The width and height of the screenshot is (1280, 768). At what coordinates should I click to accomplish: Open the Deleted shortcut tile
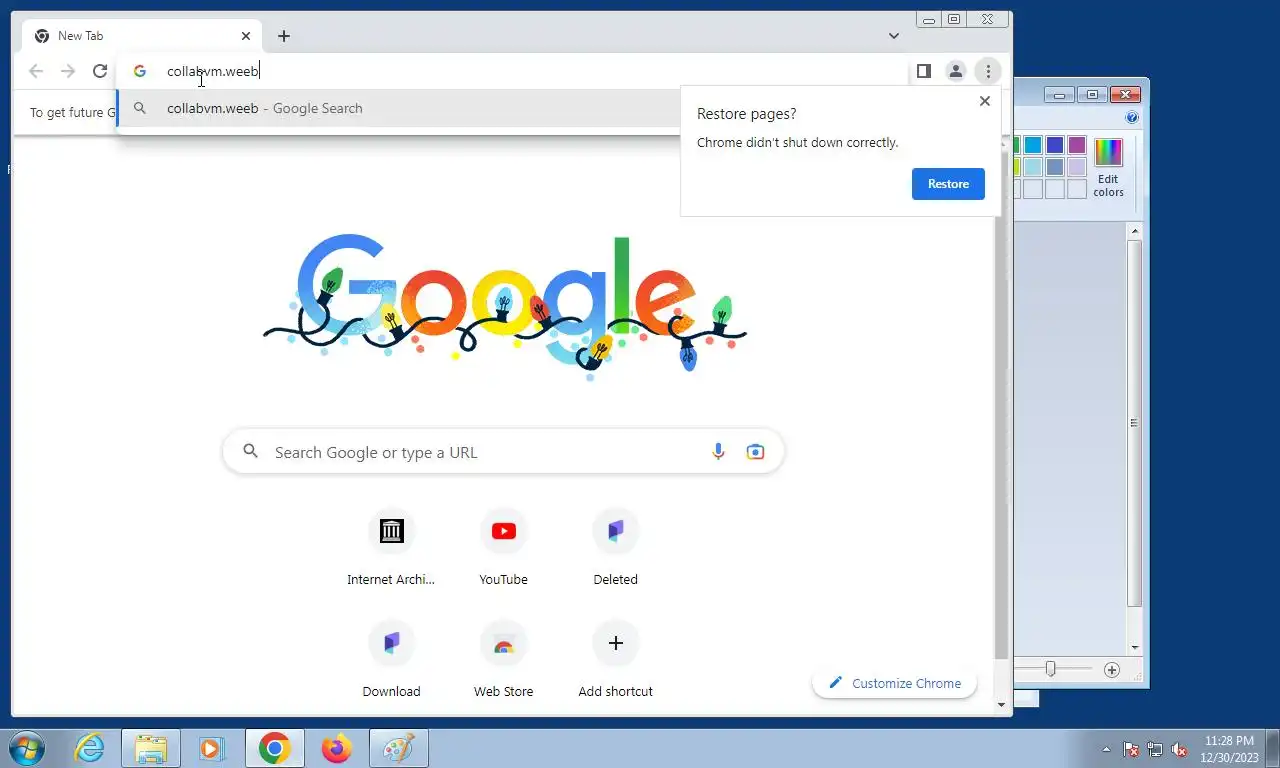click(615, 547)
